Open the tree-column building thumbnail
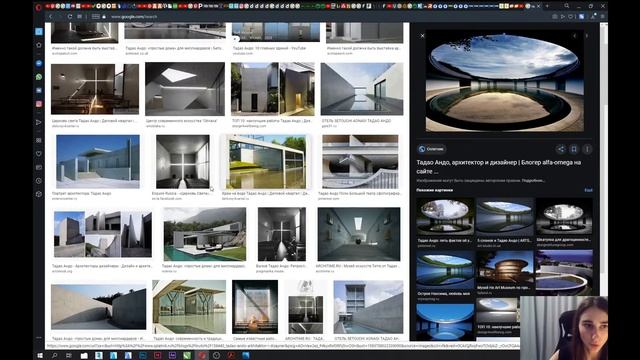640x360 pixels. pyautogui.click(x=189, y=307)
